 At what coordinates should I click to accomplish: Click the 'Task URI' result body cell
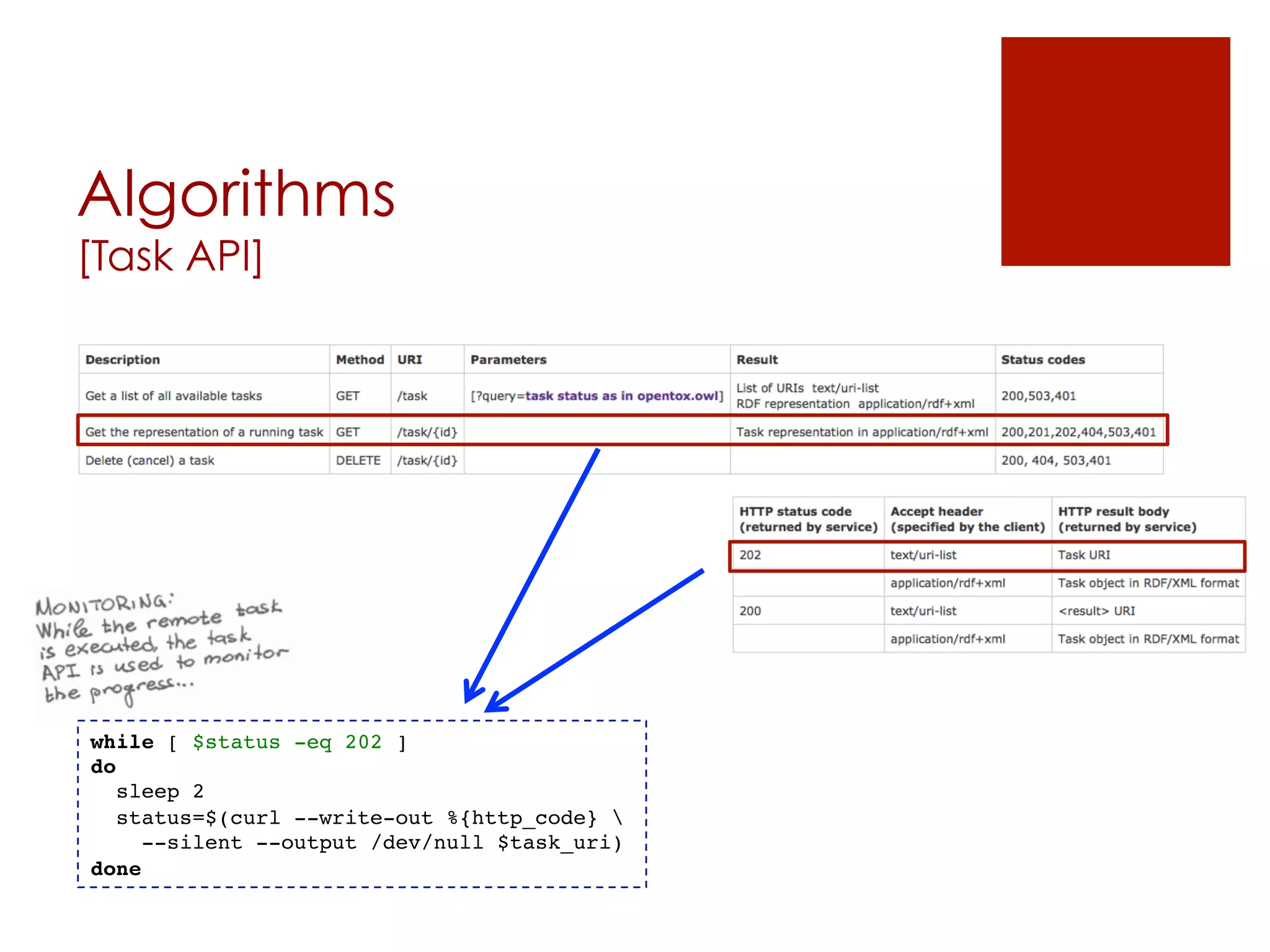click(1083, 555)
